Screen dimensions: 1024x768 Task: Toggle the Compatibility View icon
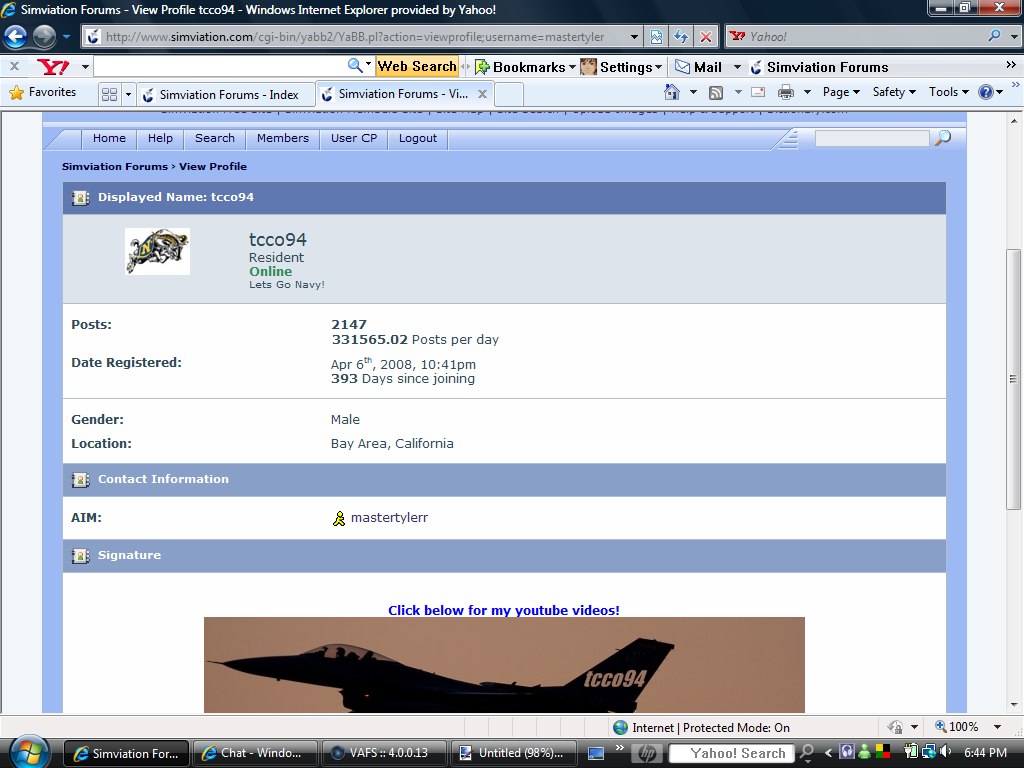(x=656, y=37)
